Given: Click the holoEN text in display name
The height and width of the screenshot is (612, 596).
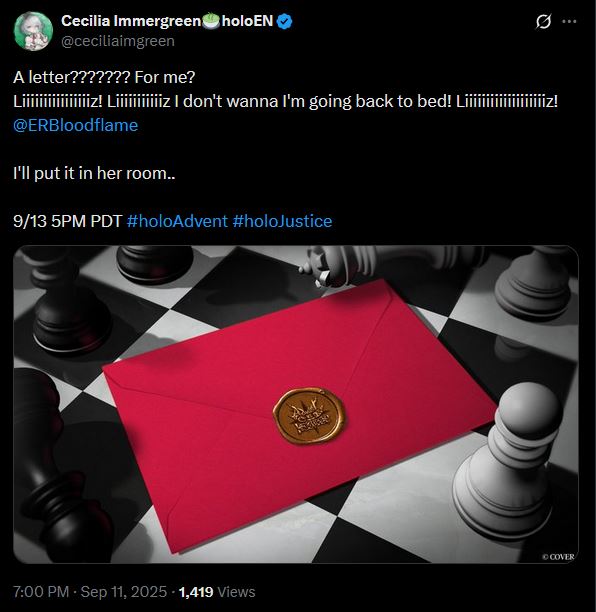Looking at the screenshot, I should coord(247,21).
